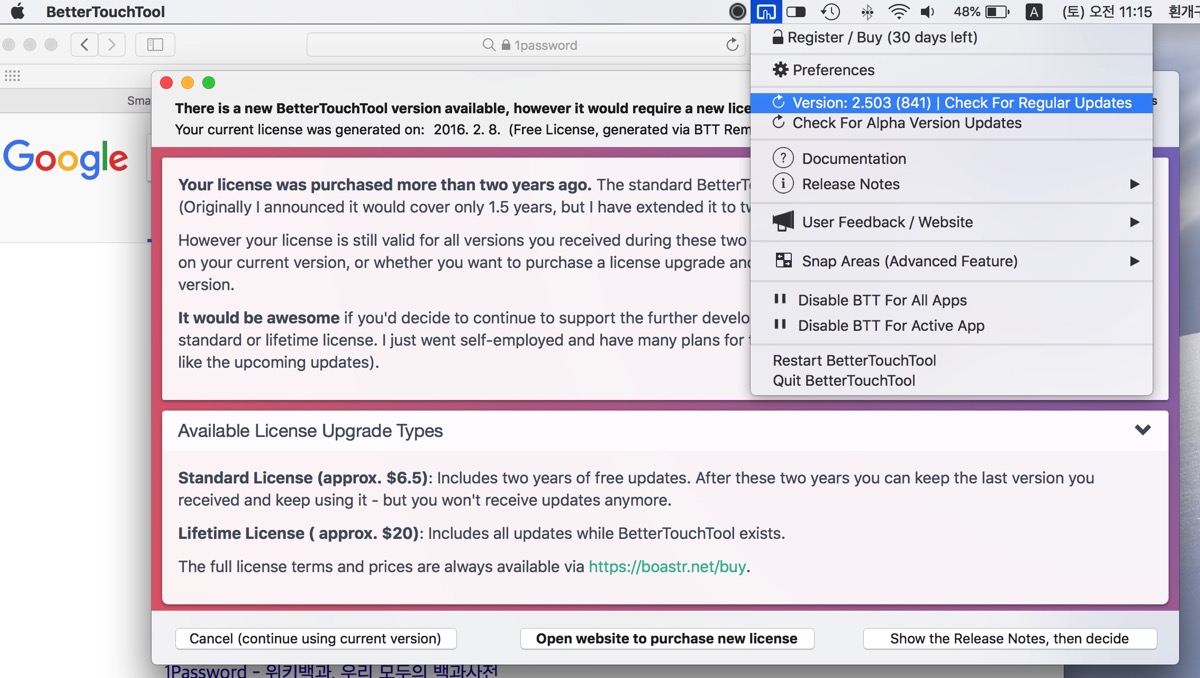Click the info icon beside Release Notes

[783, 184]
